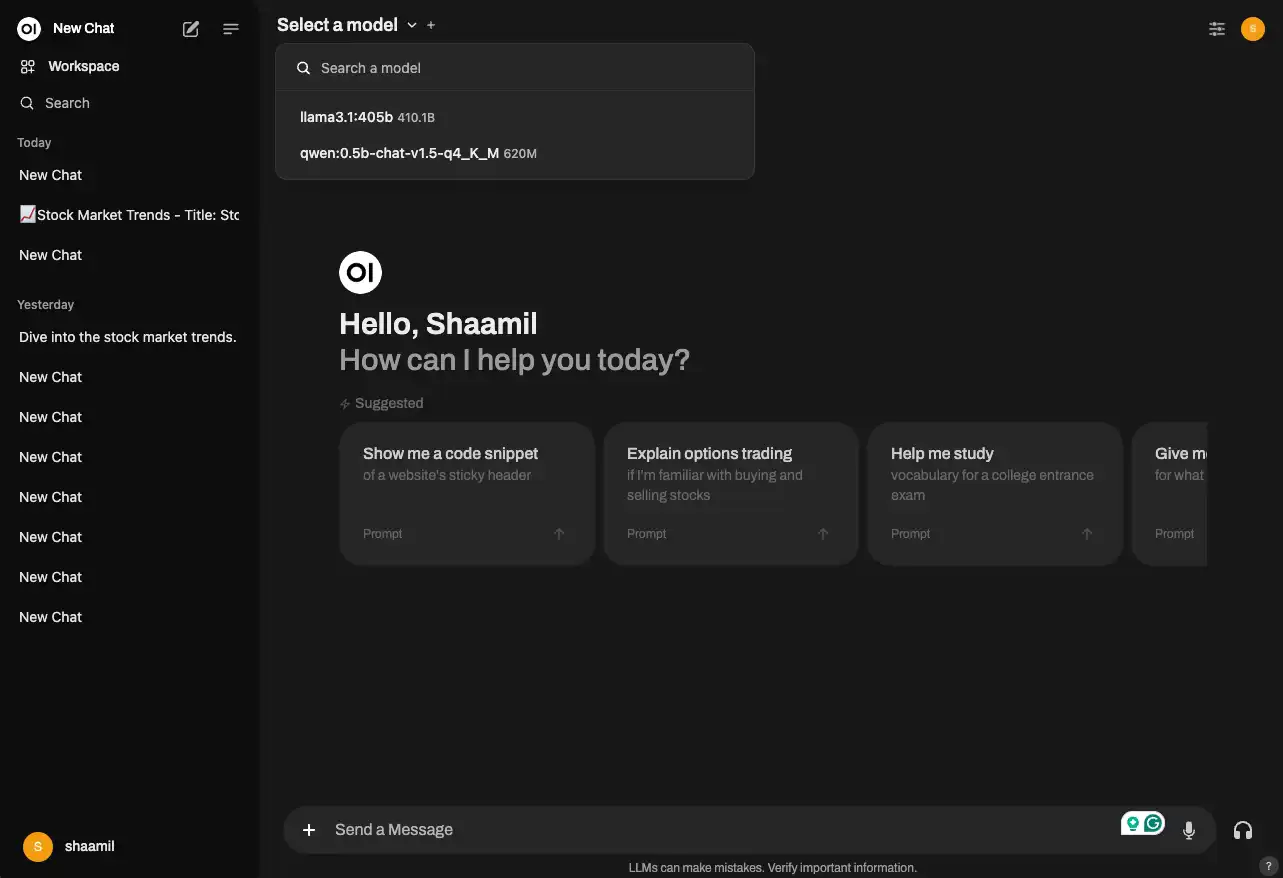The image size is (1283, 878).
Task: Click the Search a model input field
Action: (520, 68)
